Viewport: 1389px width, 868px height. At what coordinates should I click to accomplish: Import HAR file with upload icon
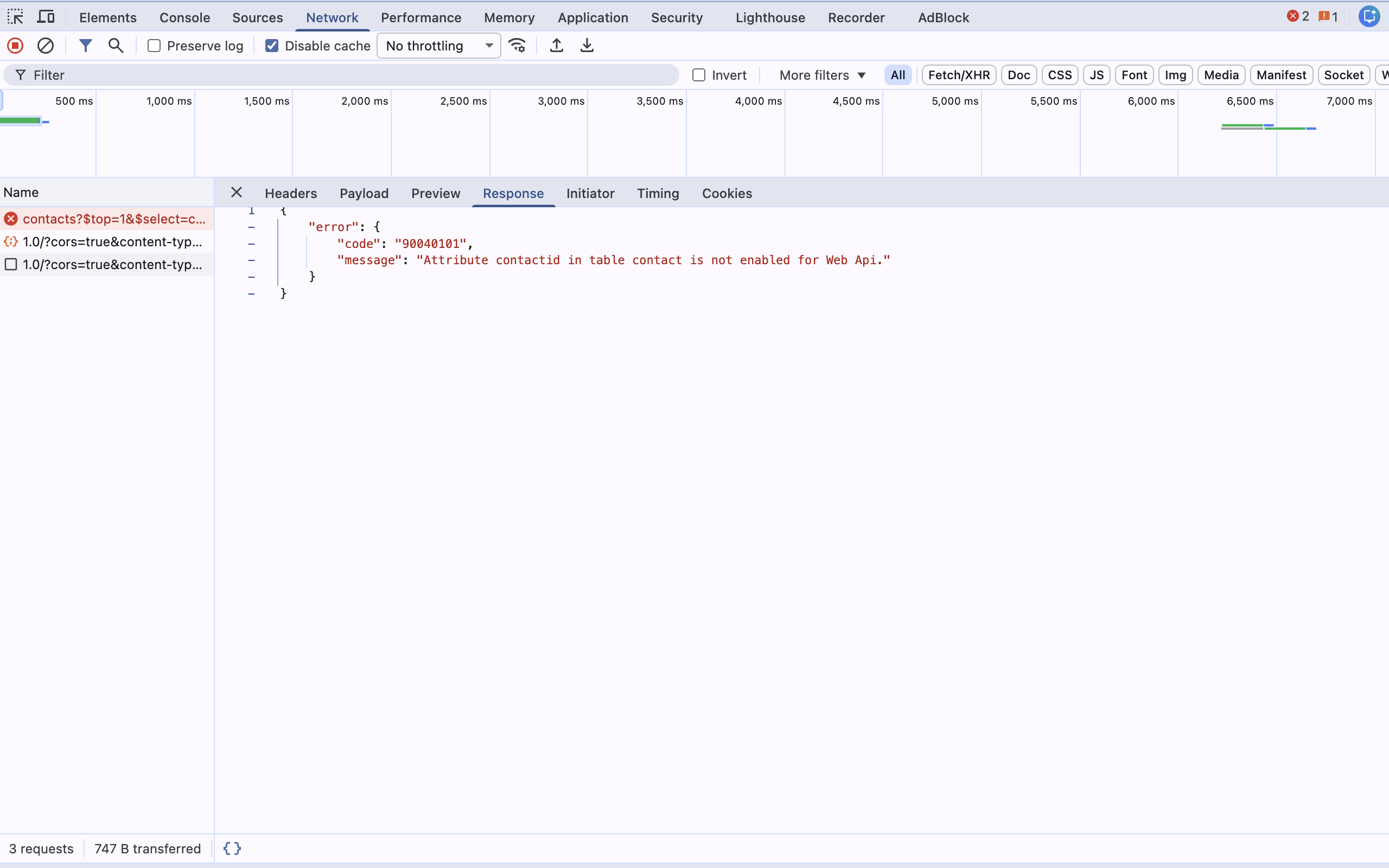click(x=556, y=46)
